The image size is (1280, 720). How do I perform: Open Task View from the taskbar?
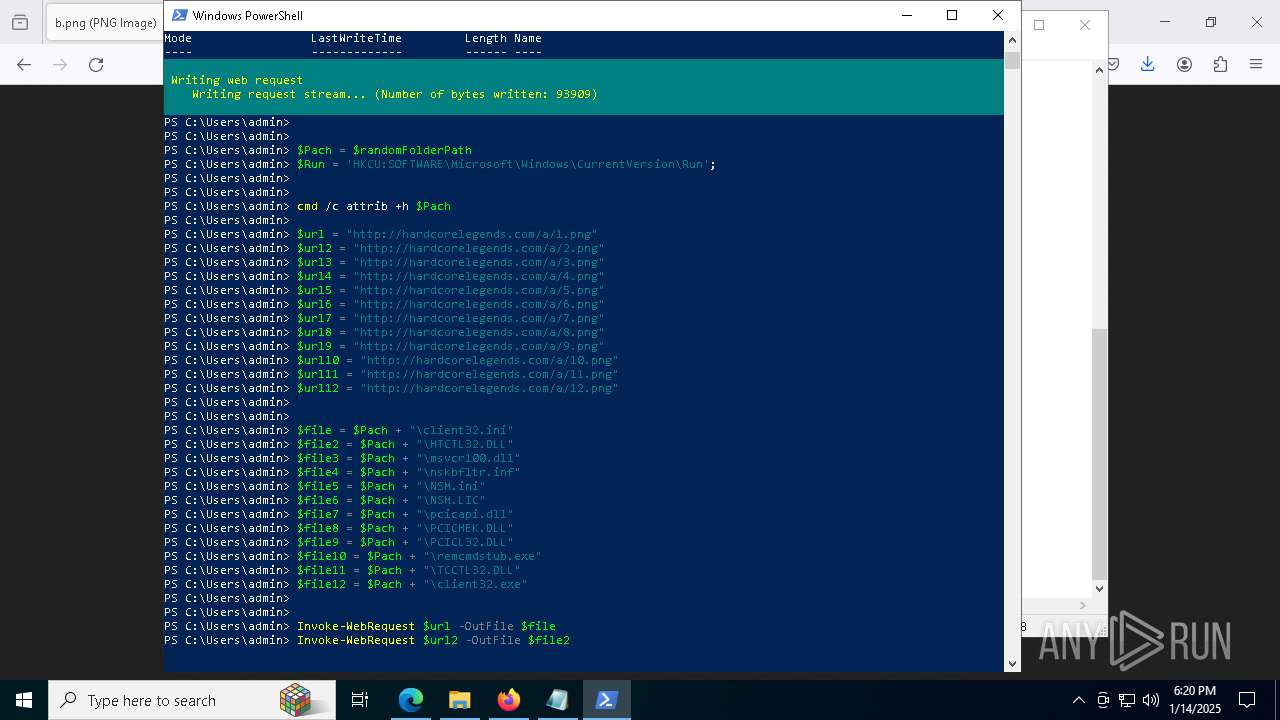coord(360,700)
